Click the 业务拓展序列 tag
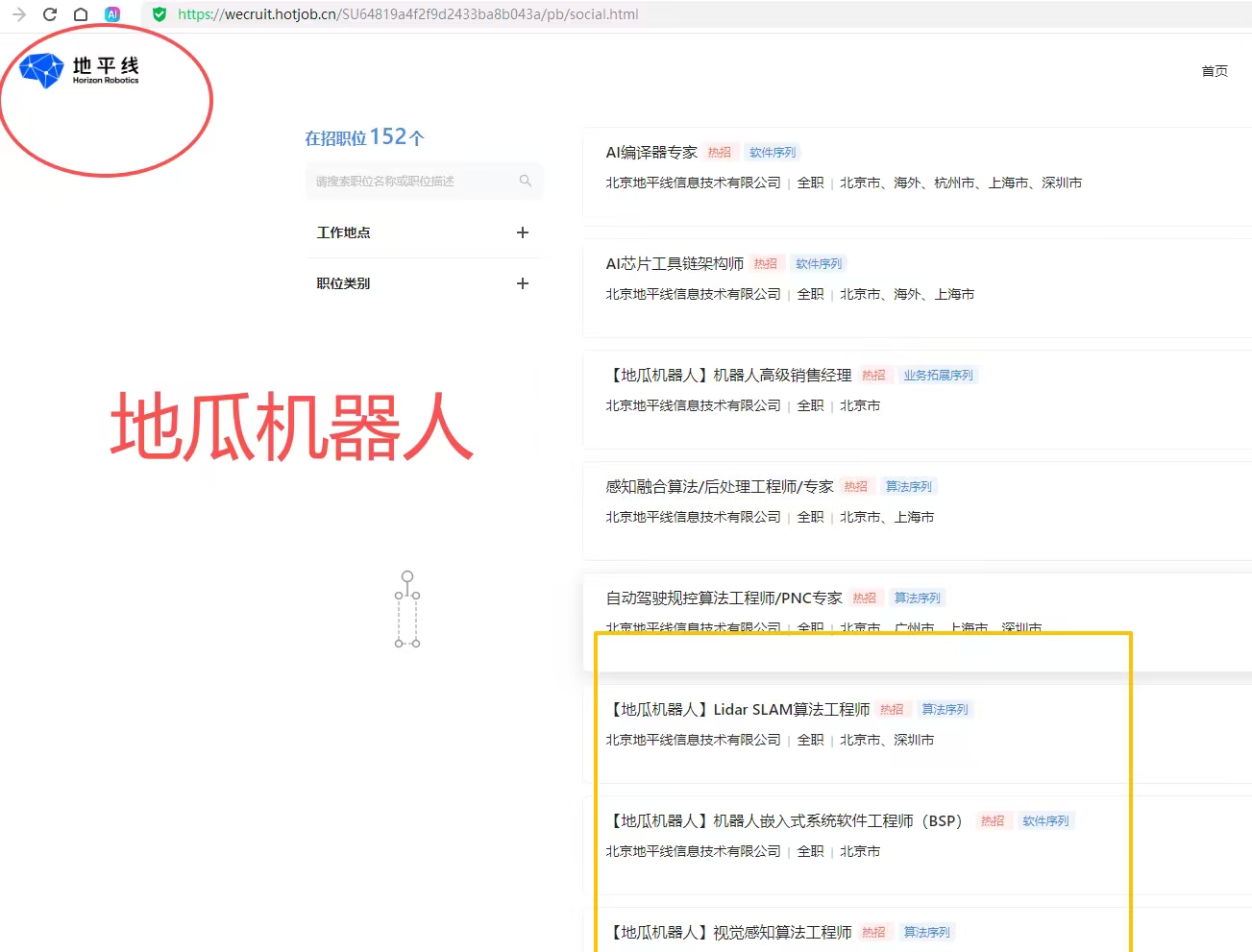The width and height of the screenshot is (1252, 952). tap(938, 375)
